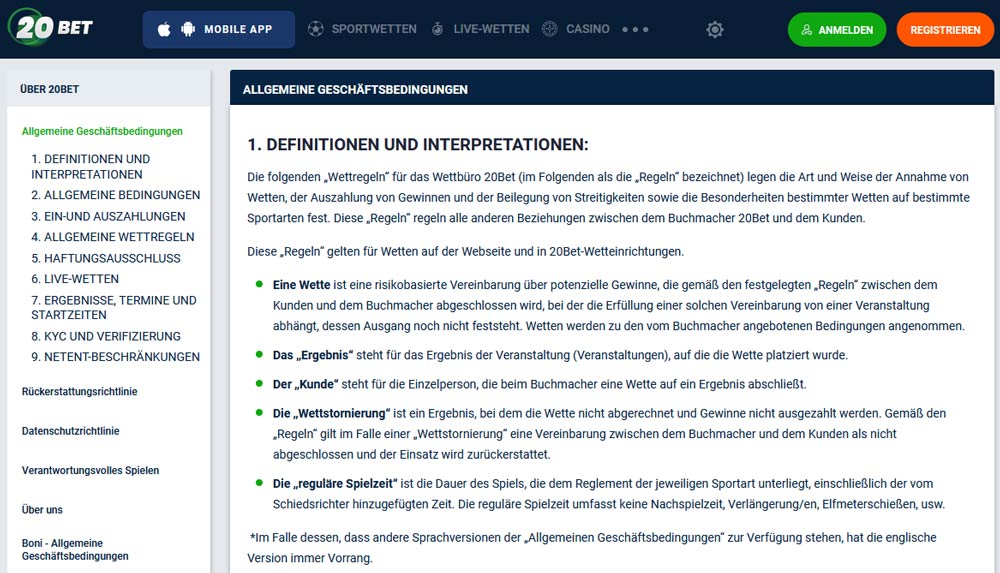The image size is (1000, 573).
Task: Open the Sportwetten menu item
Action: click(374, 29)
